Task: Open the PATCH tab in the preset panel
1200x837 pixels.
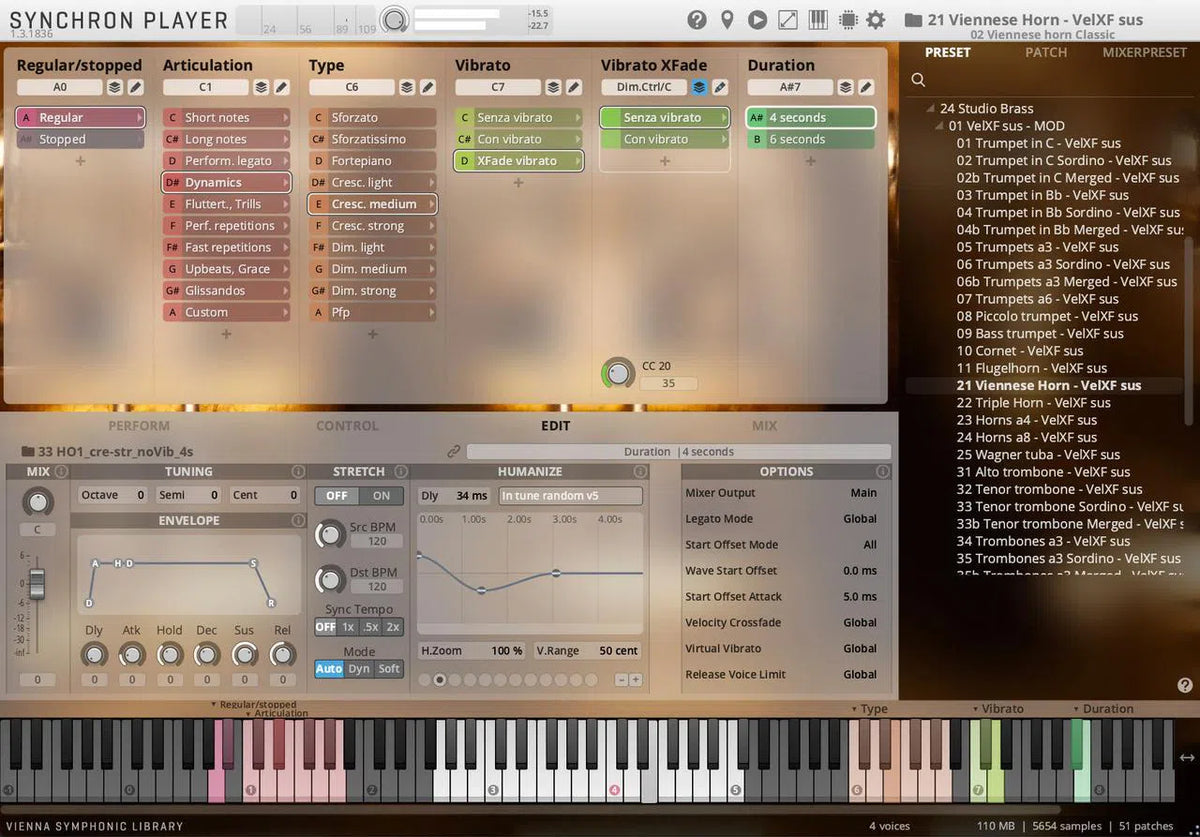Action: (1046, 52)
